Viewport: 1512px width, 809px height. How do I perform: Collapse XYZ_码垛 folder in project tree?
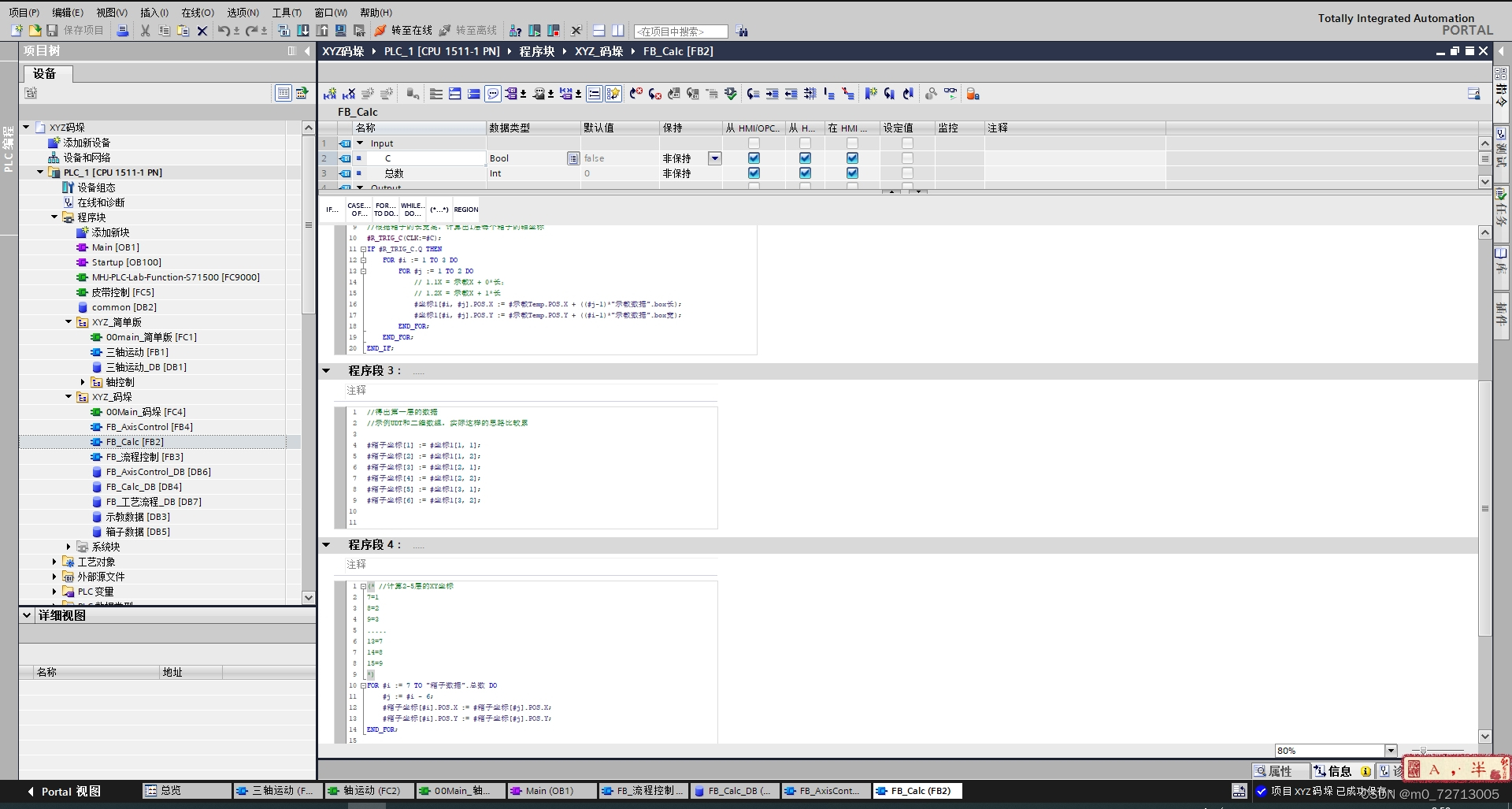(x=69, y=397)
